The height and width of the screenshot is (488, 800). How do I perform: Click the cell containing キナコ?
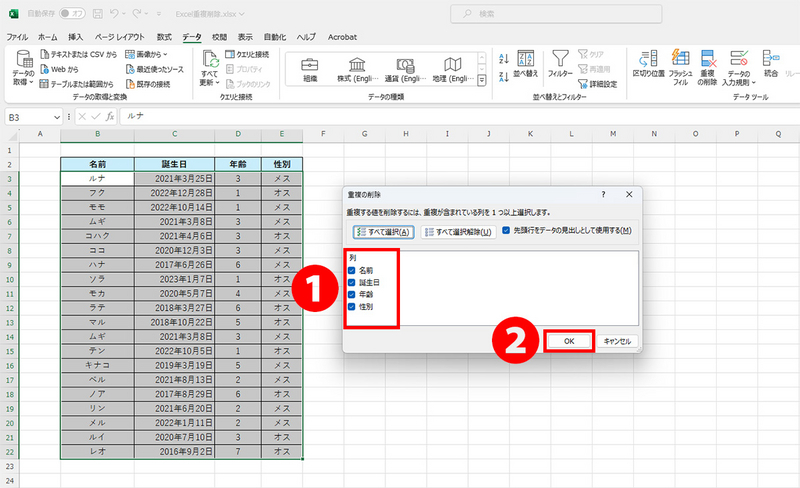97,365
